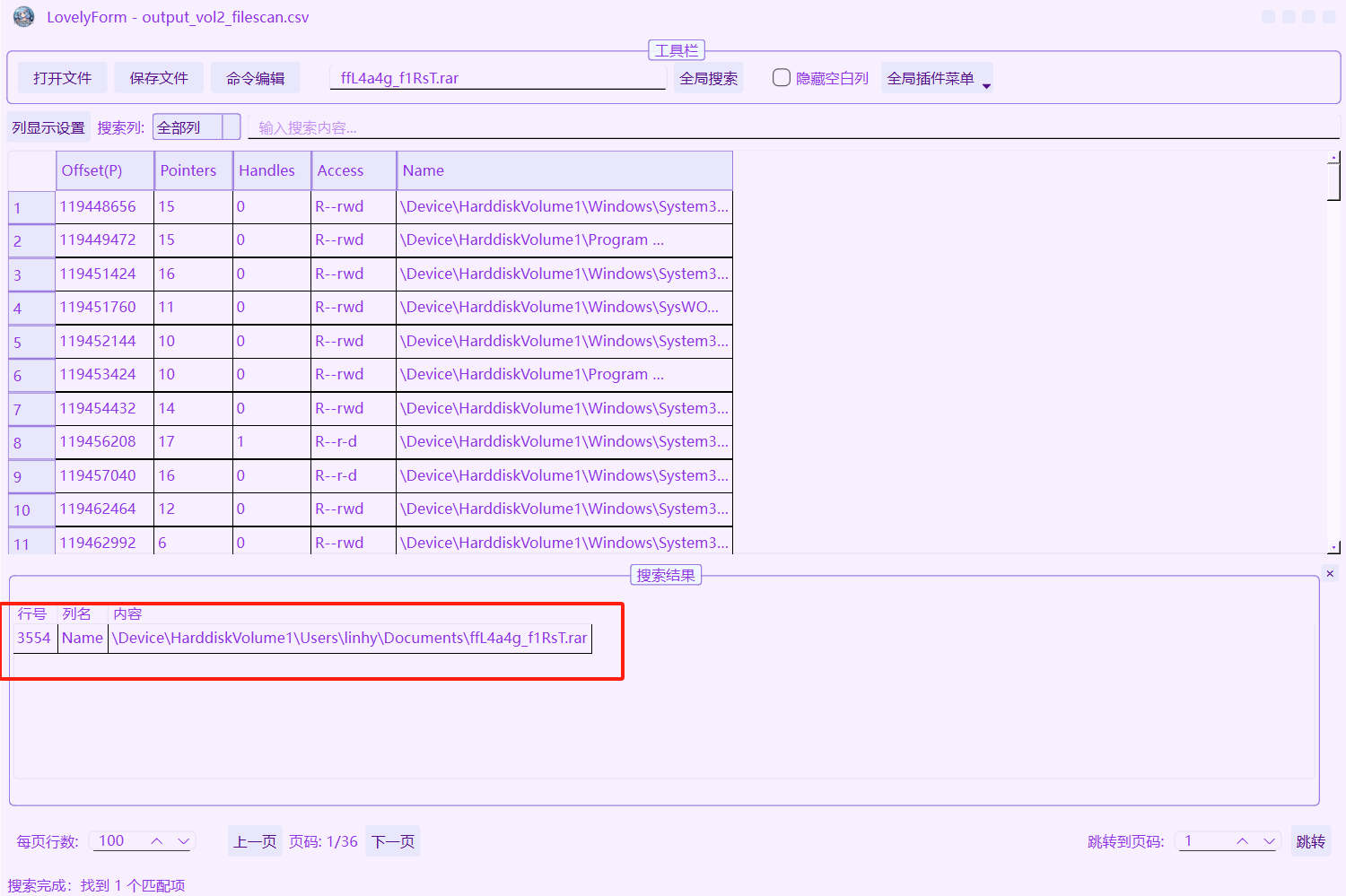This screenshot has width=1346, height=896.
Task: Click offset cell 119462464
Action: (x=105, y=509)
